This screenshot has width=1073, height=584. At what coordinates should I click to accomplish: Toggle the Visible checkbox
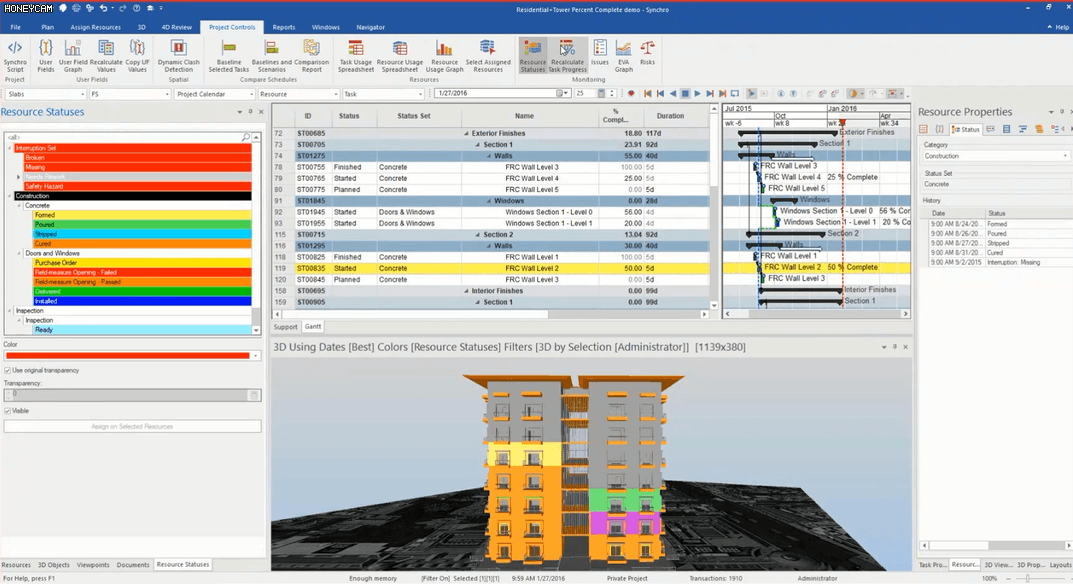tap(8, 411)
